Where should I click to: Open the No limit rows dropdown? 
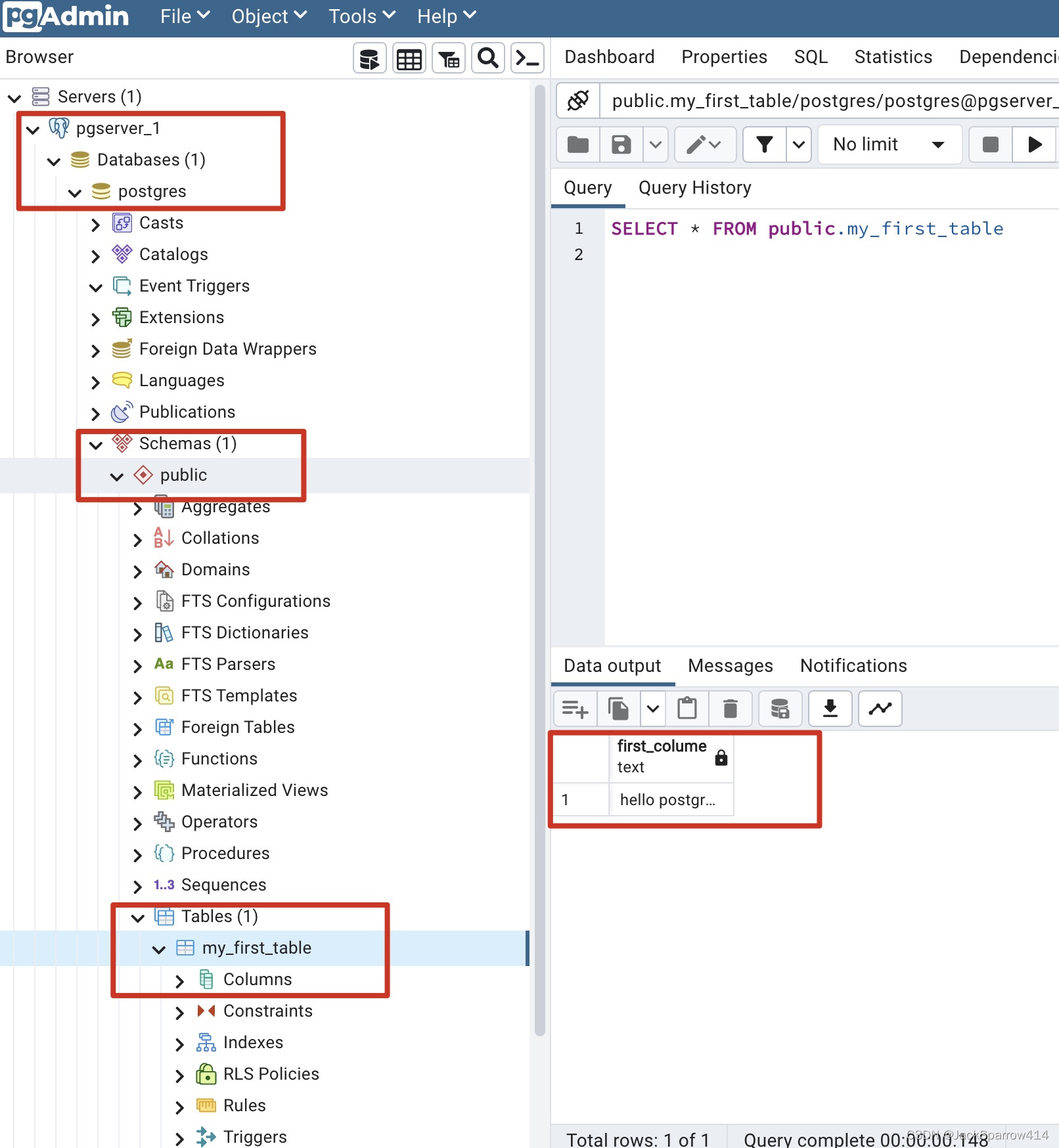click(x=890, y=144)
